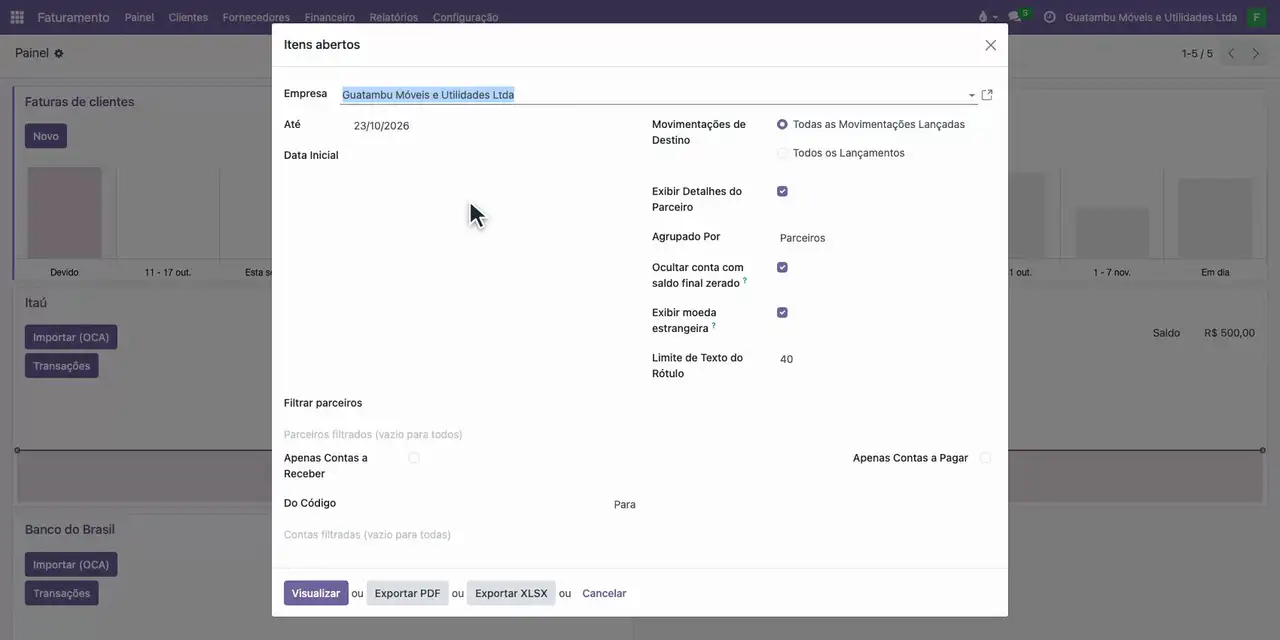Screen dimensions: 1280x640
Task: Click the Faturas de clientes card title
Action: pyautogui.click(x=79, y=102)
